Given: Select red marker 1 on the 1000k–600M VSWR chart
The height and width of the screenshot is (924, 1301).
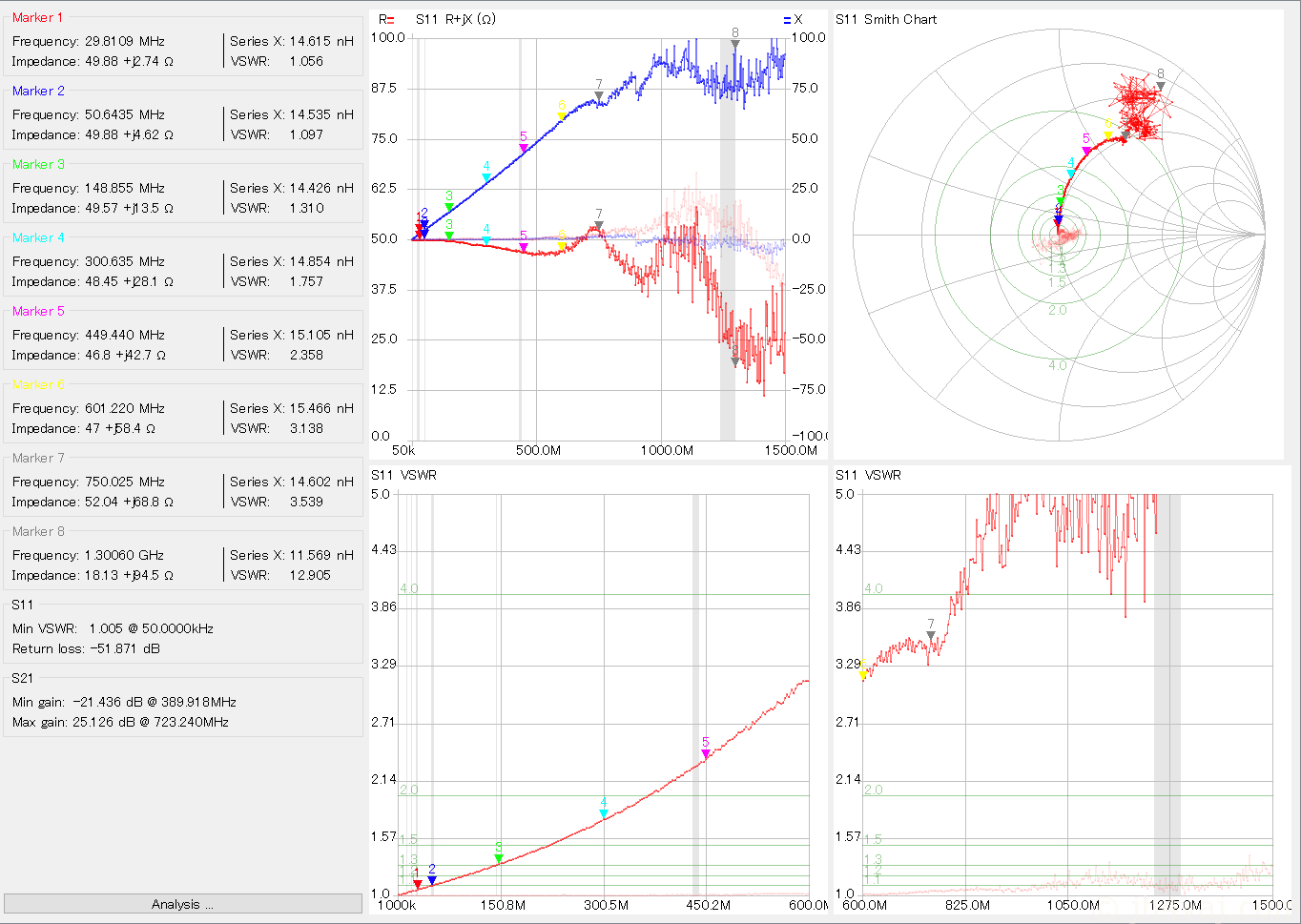Looking at the screenshot, I should pyautogui.click(x=418, y=885).
